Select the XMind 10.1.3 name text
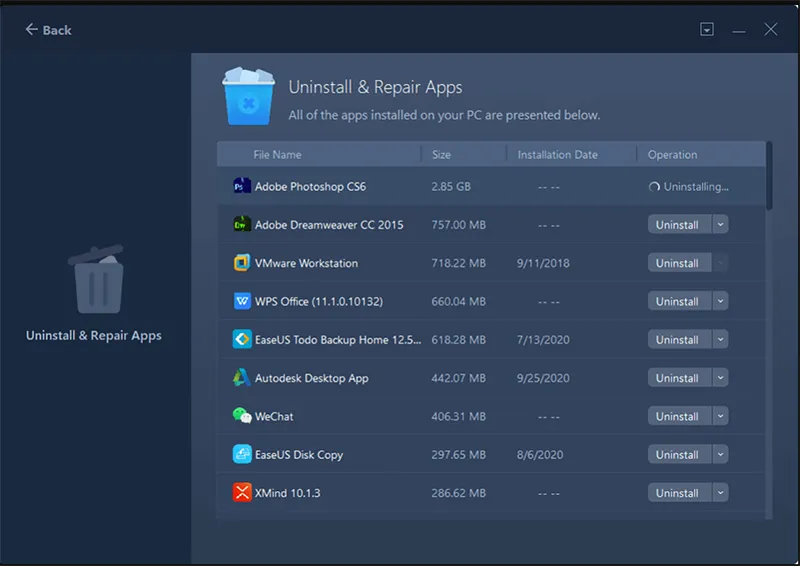Screen dimensions: 800x566 pyautogui.click(x=288, y=493)
